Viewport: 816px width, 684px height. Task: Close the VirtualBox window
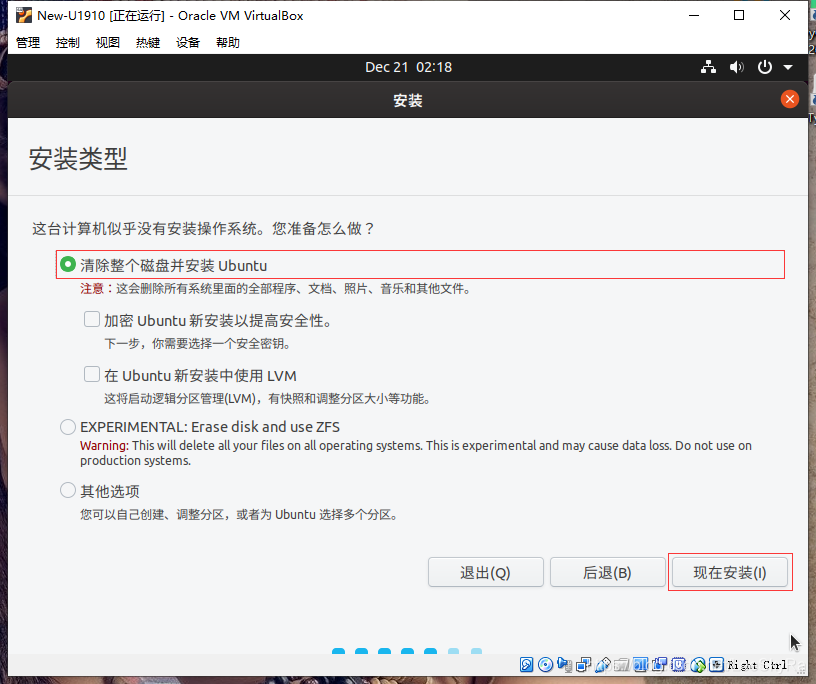click(785, 15)
